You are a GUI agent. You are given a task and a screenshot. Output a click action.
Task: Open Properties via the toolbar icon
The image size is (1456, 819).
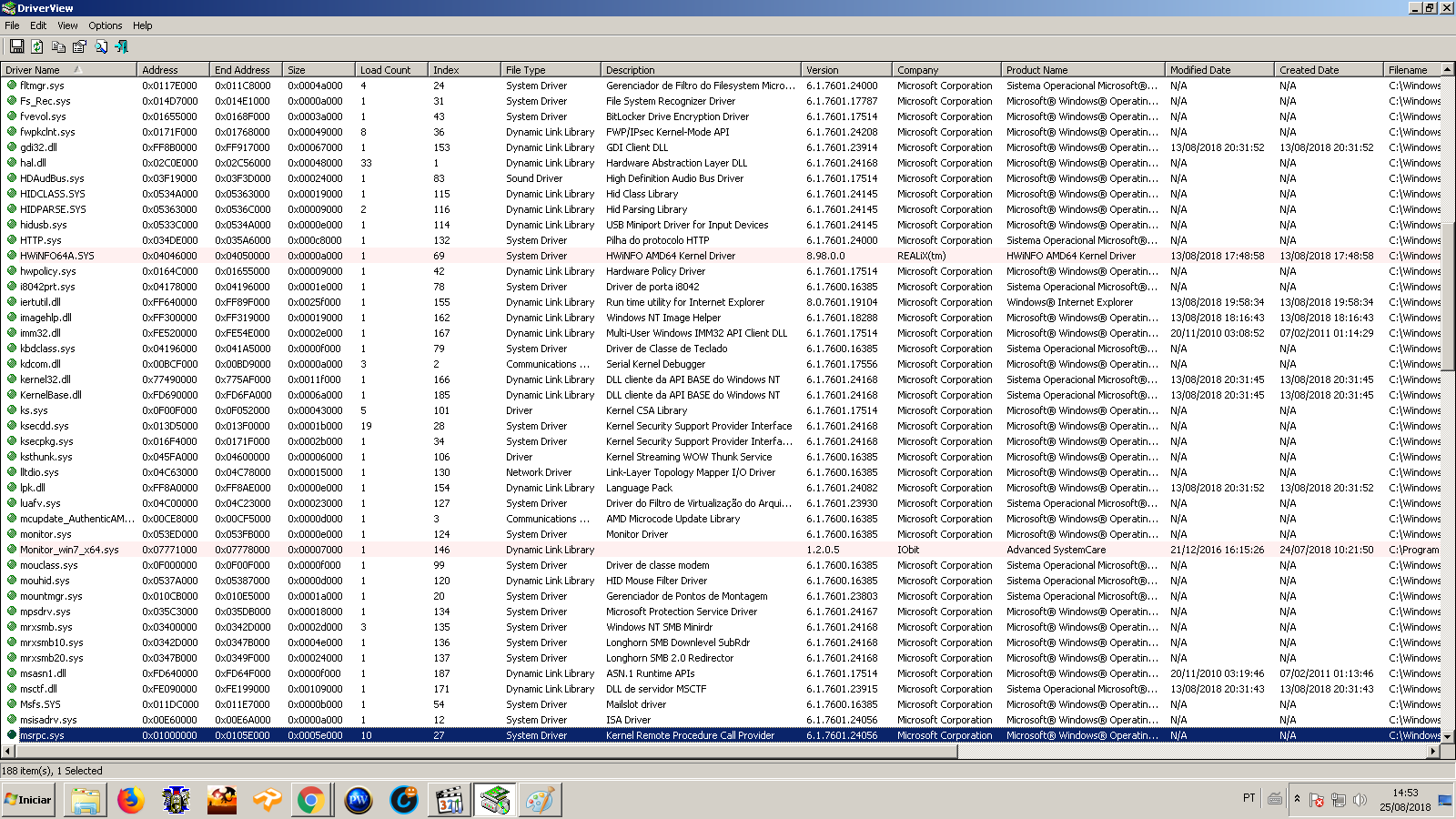[x=79, y=46]
